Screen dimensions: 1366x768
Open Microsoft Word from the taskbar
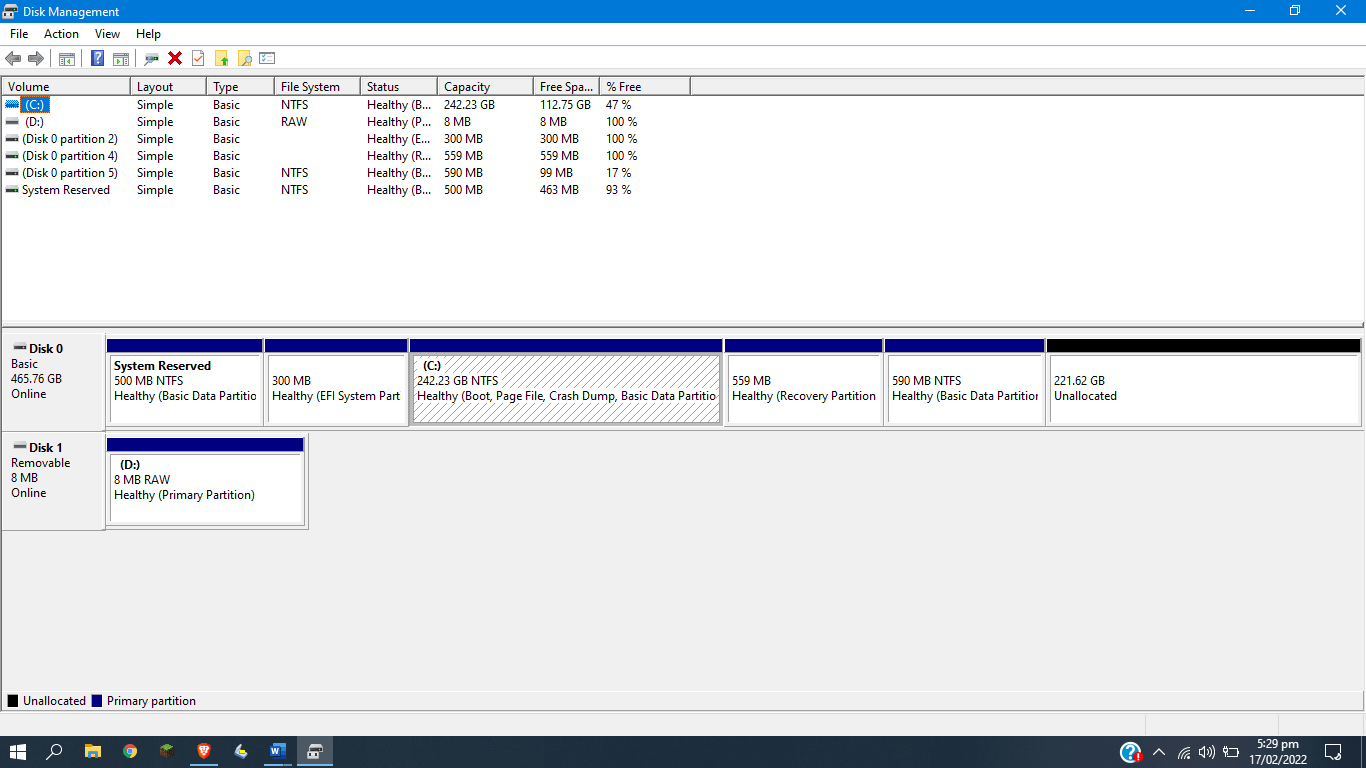click(x=277, y=751)
